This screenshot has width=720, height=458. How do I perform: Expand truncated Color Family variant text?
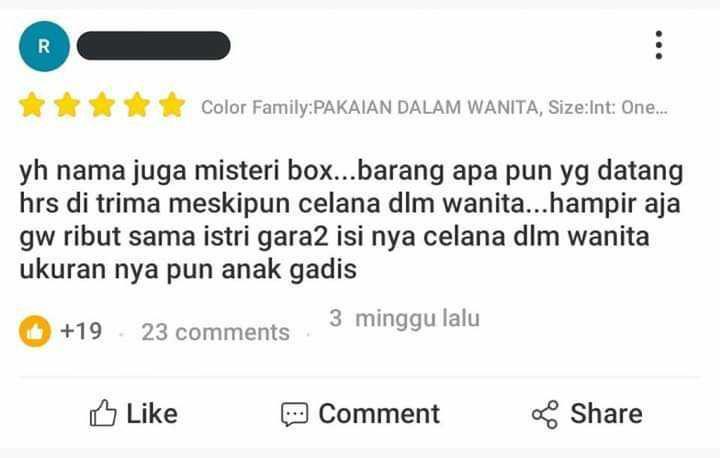[x=434, y=107]
